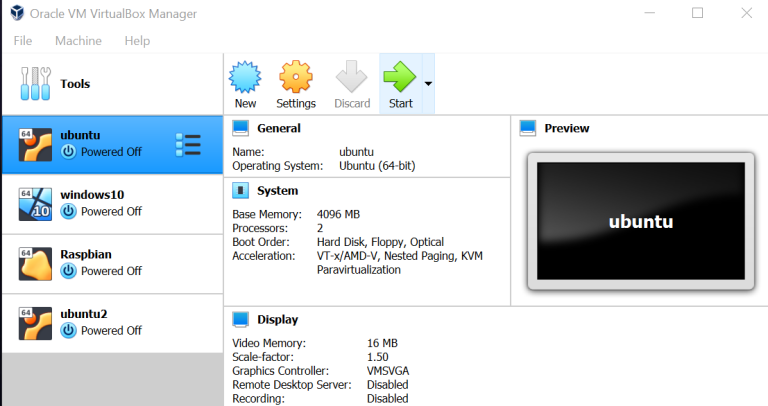Viewport: 768px width, 406px height.
Task: Click the windows10 VM icon
Action: coord(35,203)
